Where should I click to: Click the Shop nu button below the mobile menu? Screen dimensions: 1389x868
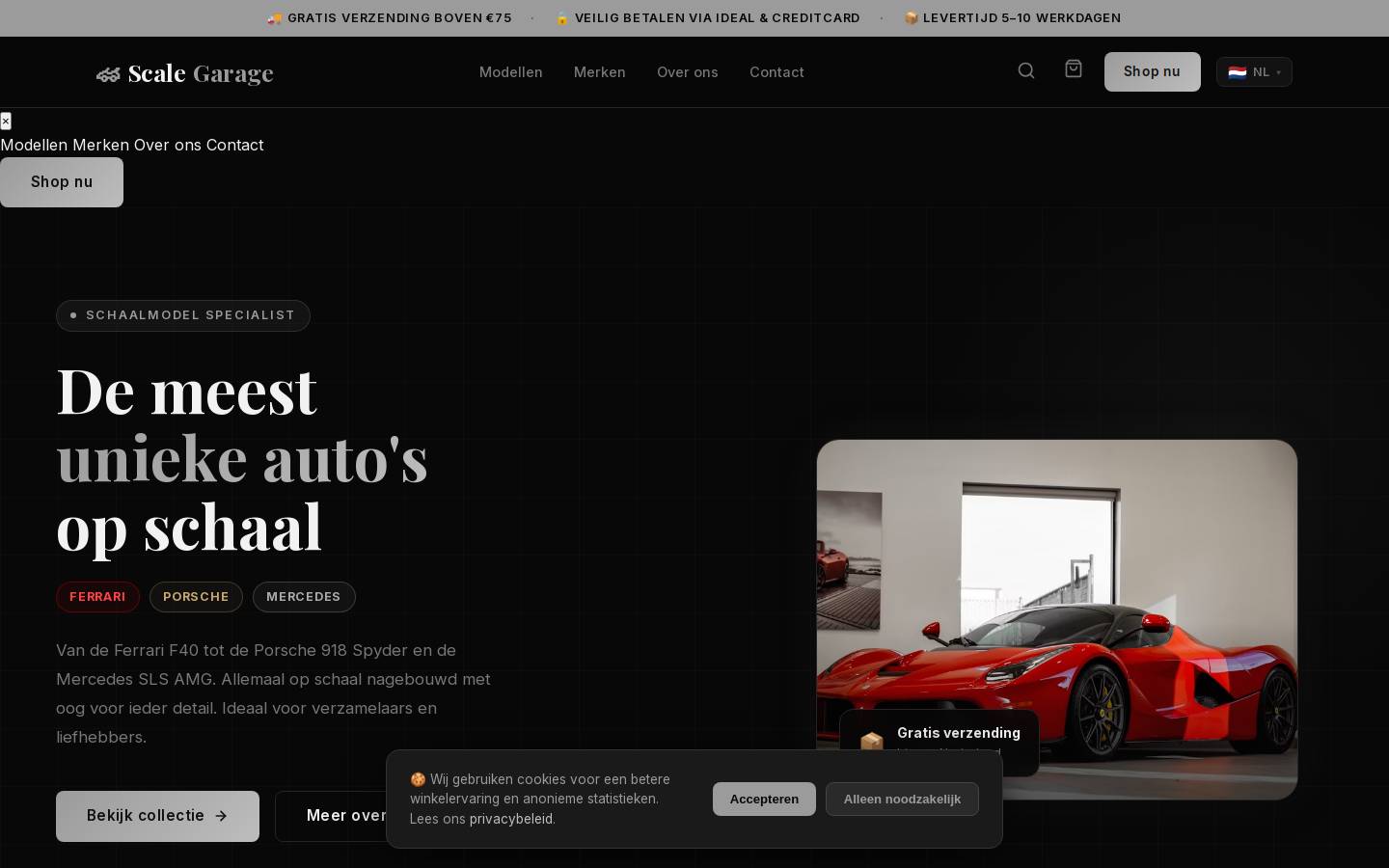point(62,182)
